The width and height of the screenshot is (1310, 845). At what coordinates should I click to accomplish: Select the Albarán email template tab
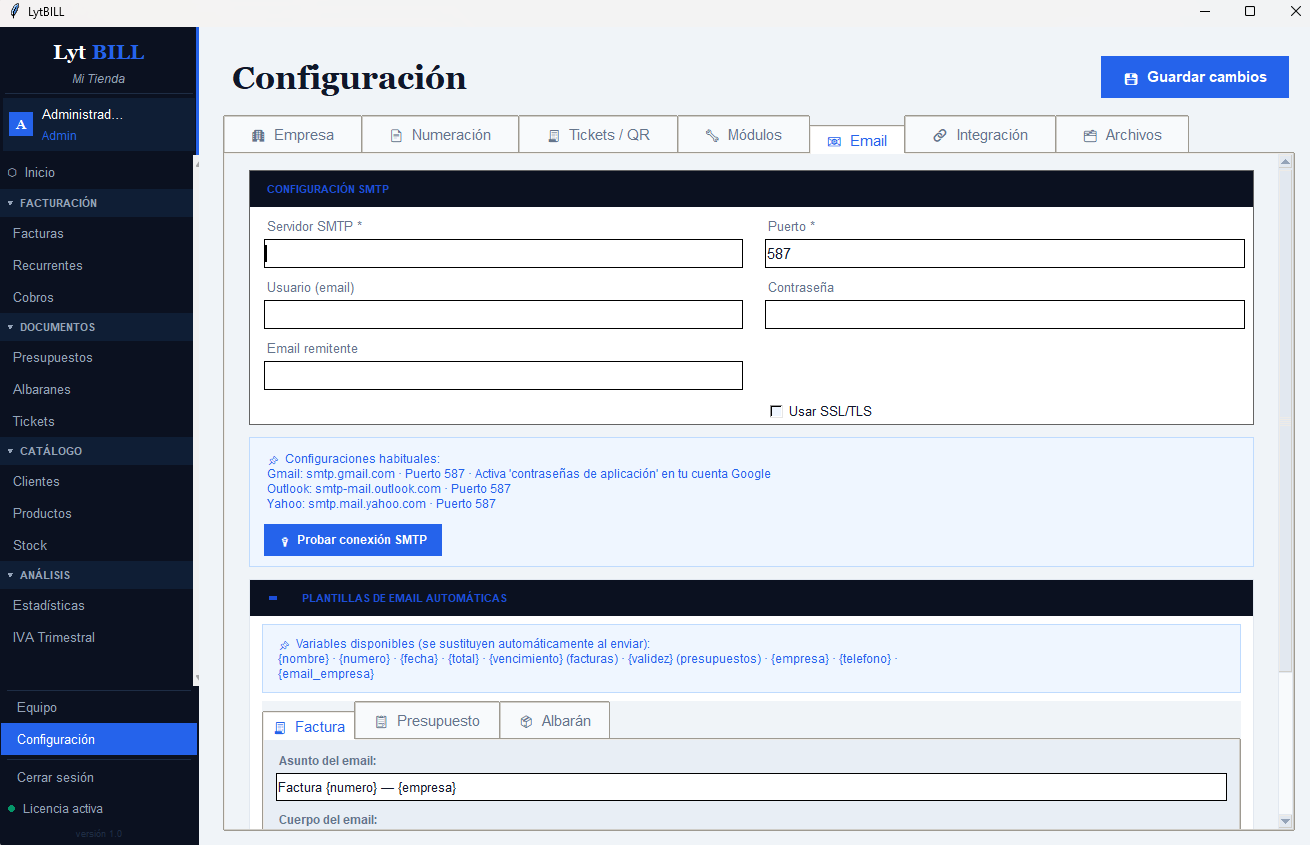point(554,721)
